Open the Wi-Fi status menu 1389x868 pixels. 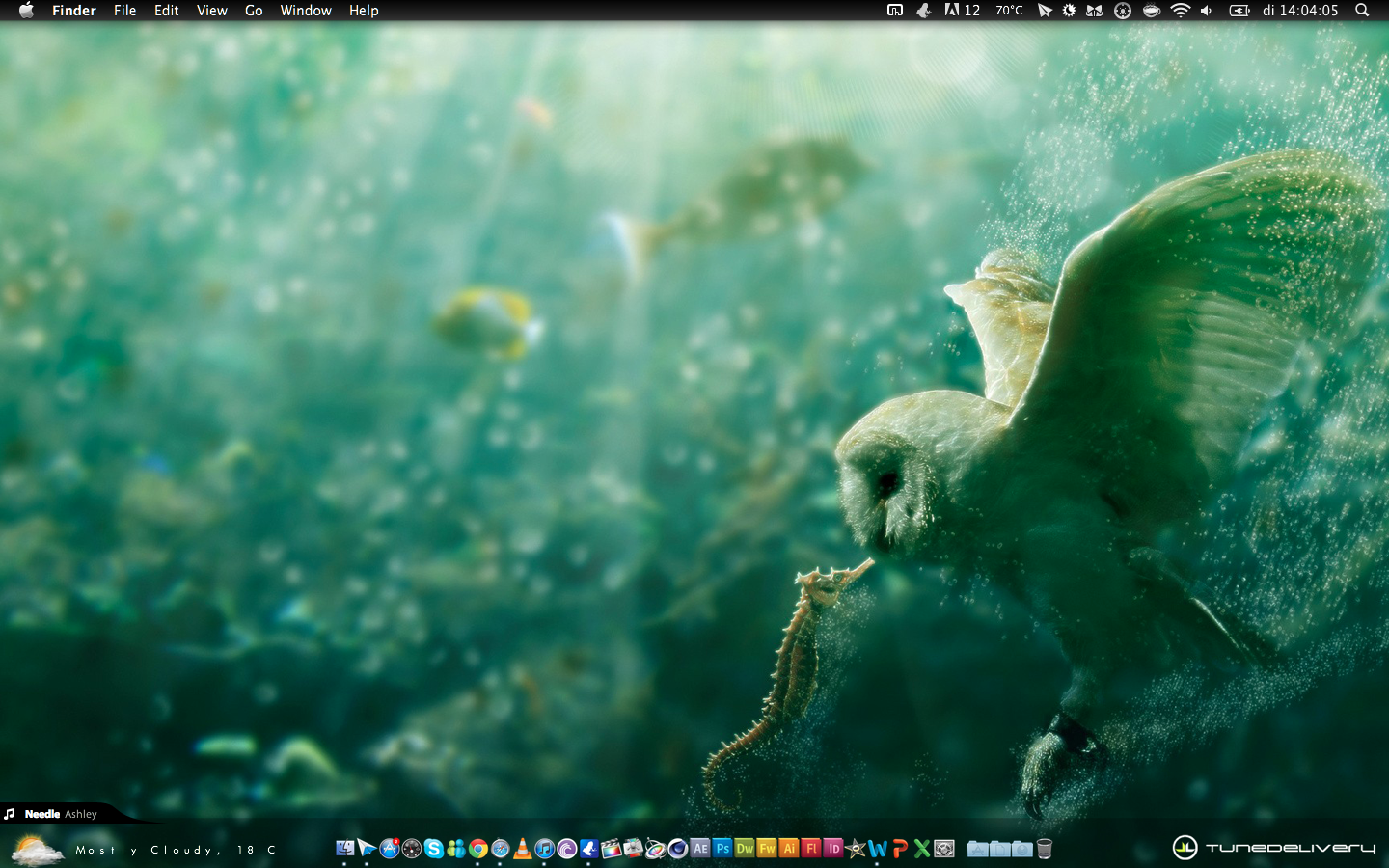pyautogui.click(x=1180, y=11)
